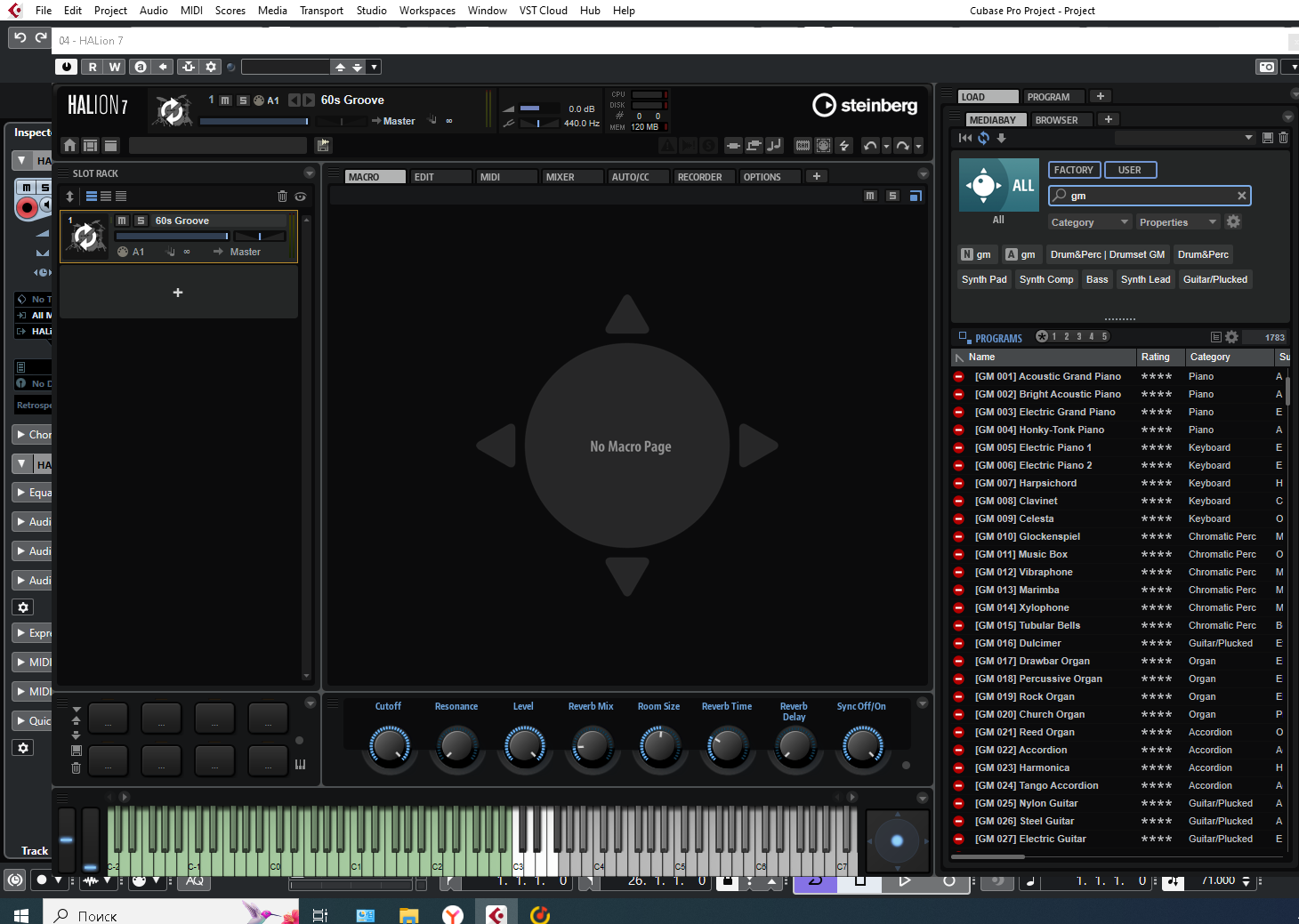The width and height of the screenshot is (1299, 924).
Task: Click the camera snapshot icon at top right
Action: [1266, 67]
